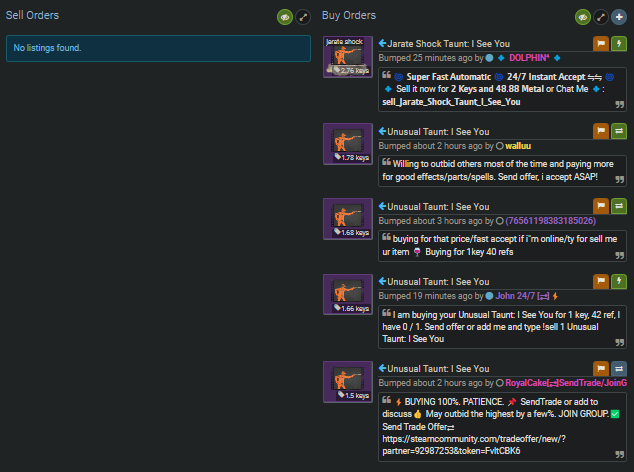Click Unusual Taunt title on walluu listing
634x472 pixels.
(438, 132)
